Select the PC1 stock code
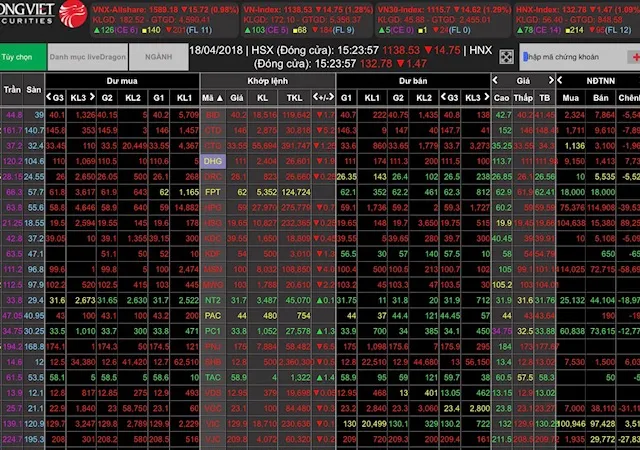This screenshot has width=640, height=450. (x=213, y=331)
